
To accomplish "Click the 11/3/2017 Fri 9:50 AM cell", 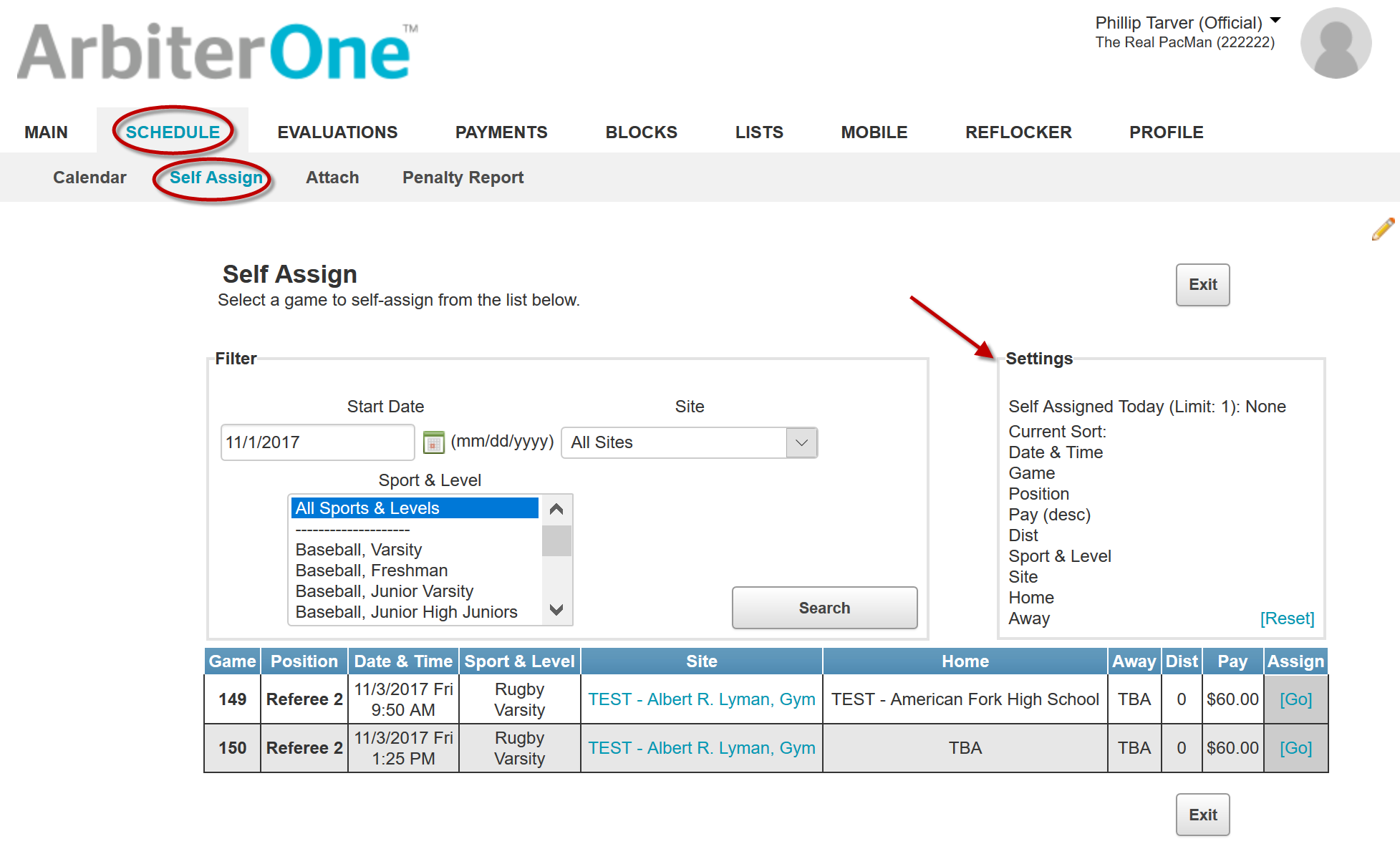I will [x=403, y=699].
